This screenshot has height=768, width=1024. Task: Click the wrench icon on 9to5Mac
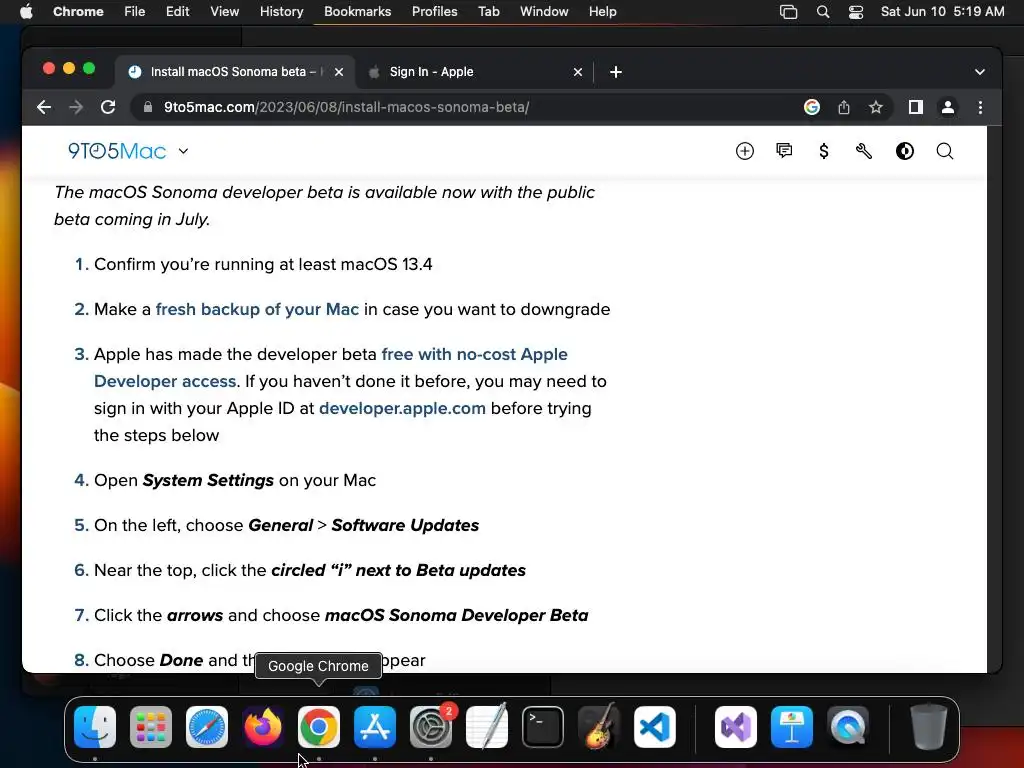(863, 151)
